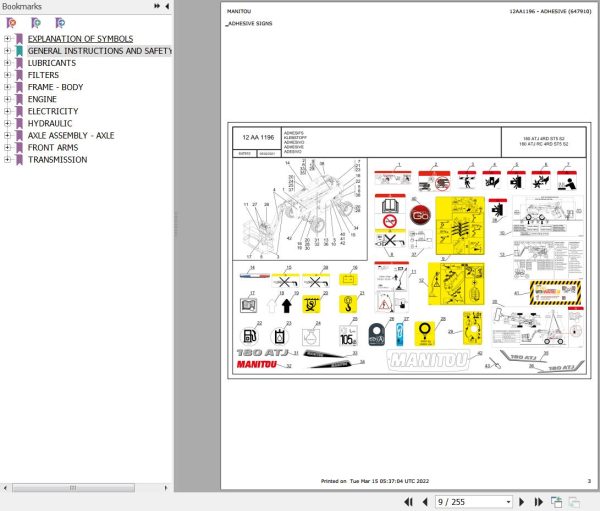Click the second bookmark toolbar icon
Screen dimensions: 600x511
36,23
